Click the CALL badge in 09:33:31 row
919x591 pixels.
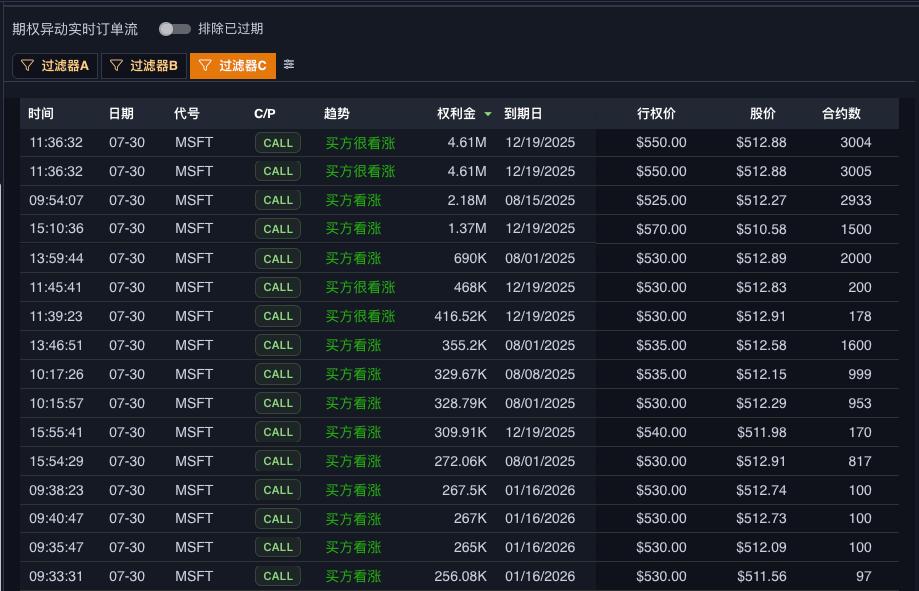click(278, 576)
